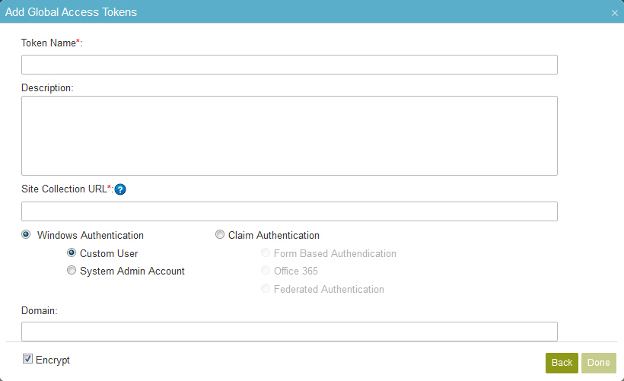The image size is (624, 381).
Task: Select the Claim Authentication radio button
Action: pos(220,234)
